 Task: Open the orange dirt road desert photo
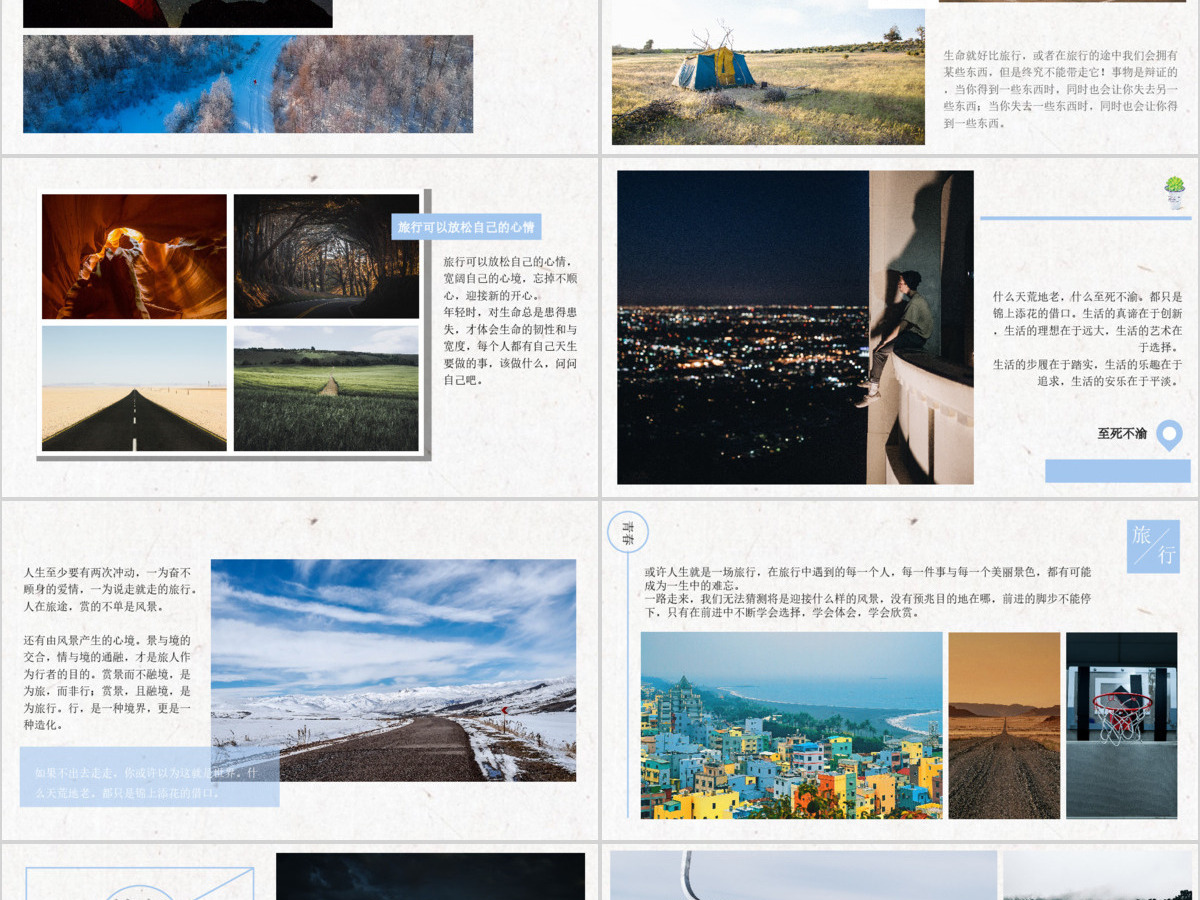(x=1004, y=725)
